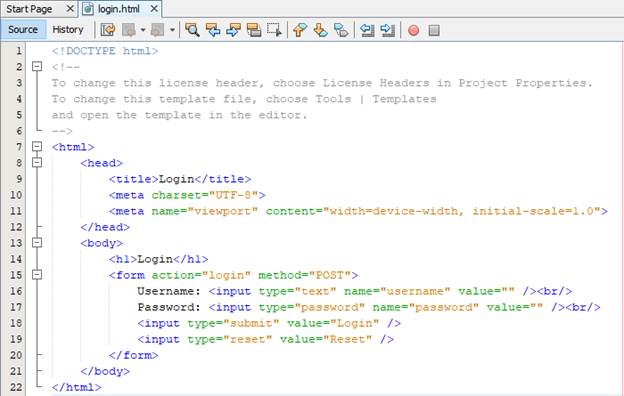Click the <!DOCTYPE html> text
Viewport: 624px width, 396px height.
click(105, 51)
